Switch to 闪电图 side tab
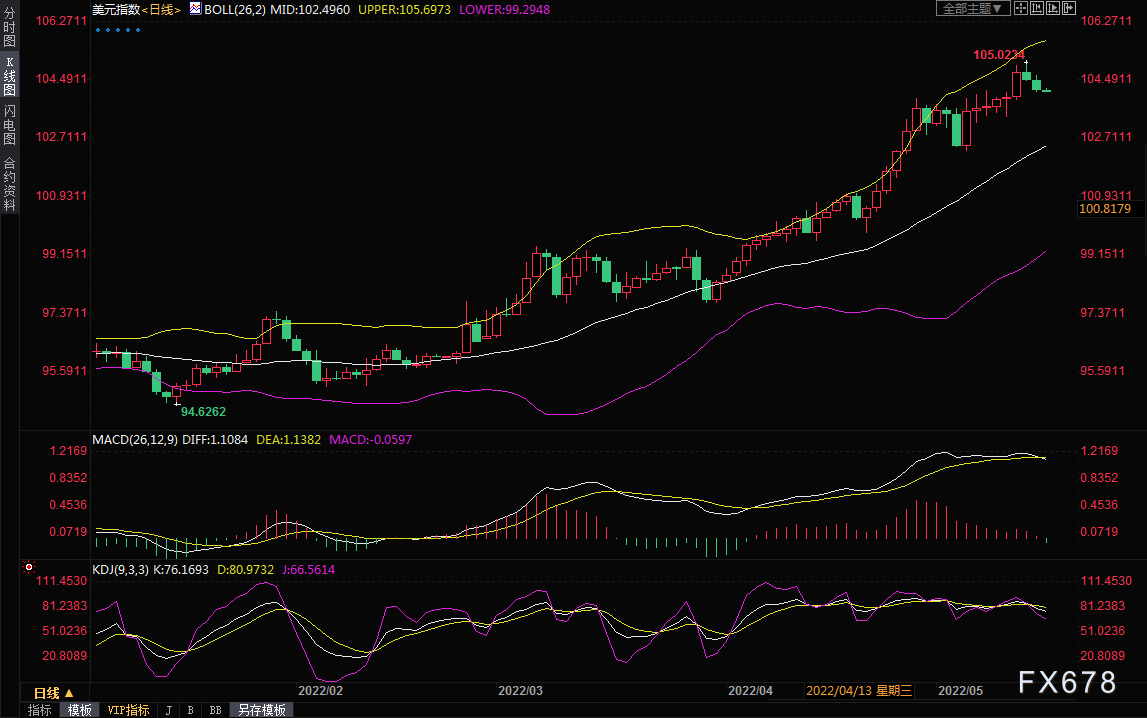 [9, 125]
